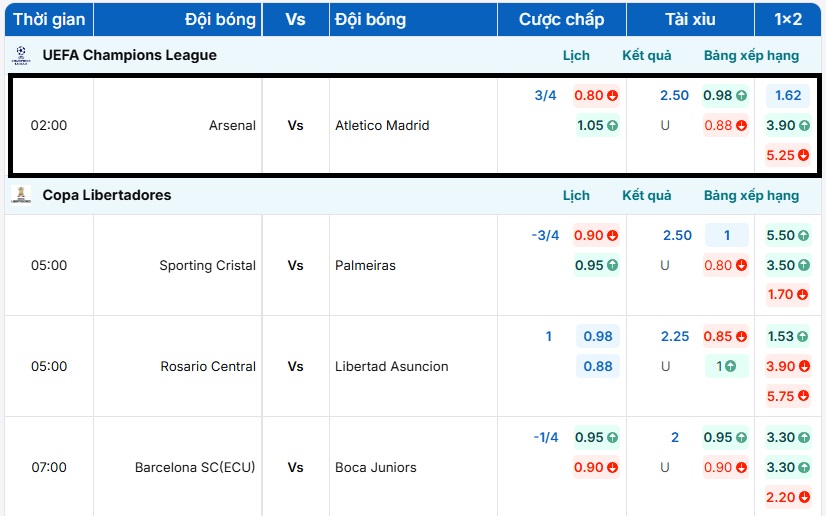826x516 pixels.
Task: Open Kết quả link under Champions League
Action: pos(647,55)
